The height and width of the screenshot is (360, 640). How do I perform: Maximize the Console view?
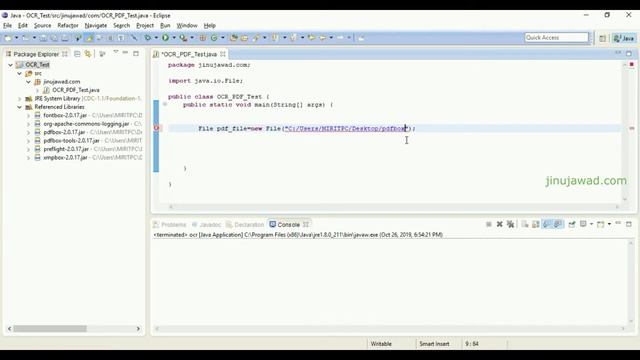point(629,224)
